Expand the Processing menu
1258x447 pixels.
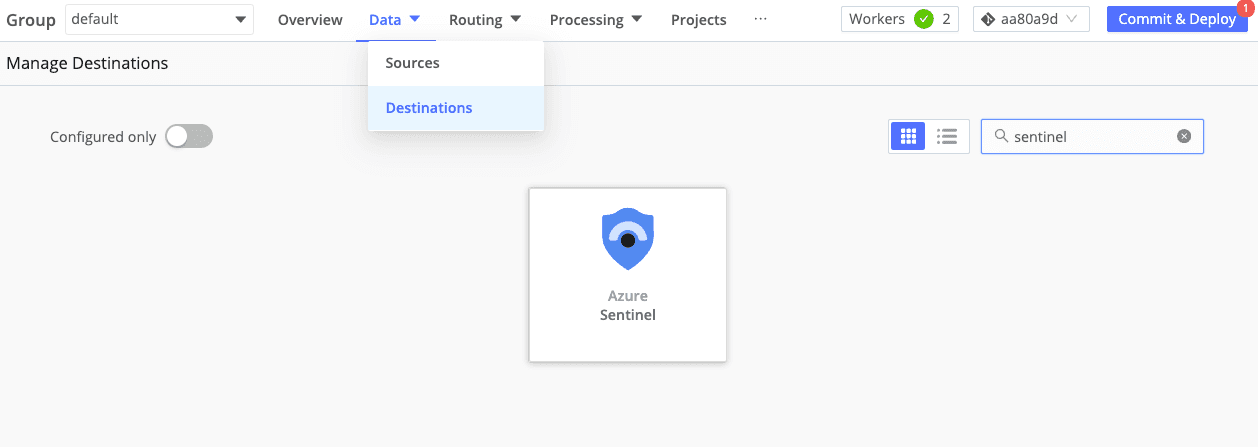596,20
